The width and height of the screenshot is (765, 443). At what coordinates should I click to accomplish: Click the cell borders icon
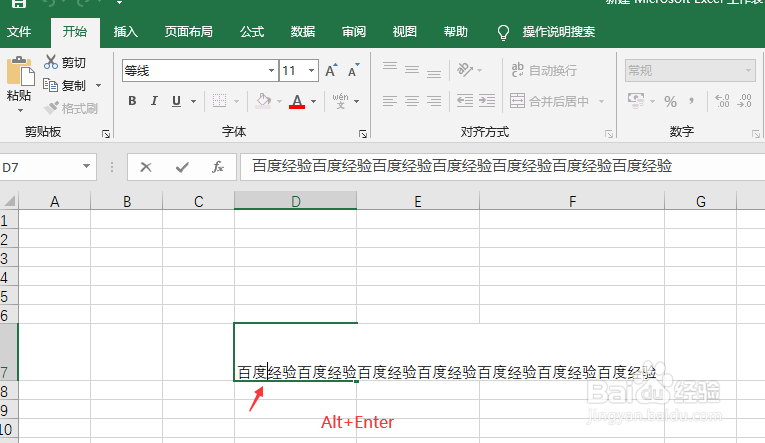[x=220, y=101]
